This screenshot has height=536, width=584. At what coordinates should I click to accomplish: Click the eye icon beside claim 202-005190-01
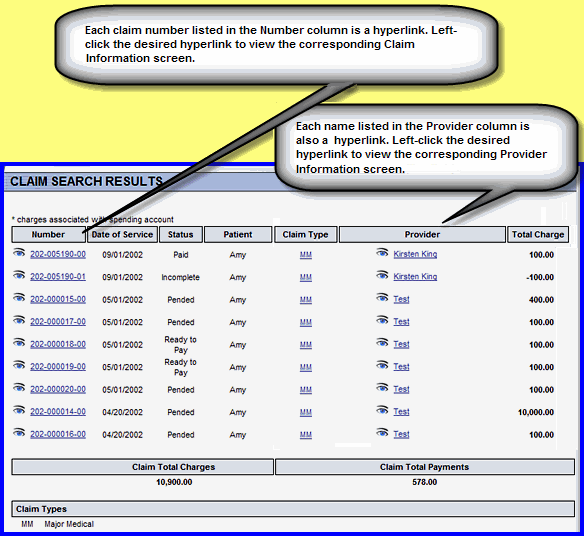click(19, 275)
